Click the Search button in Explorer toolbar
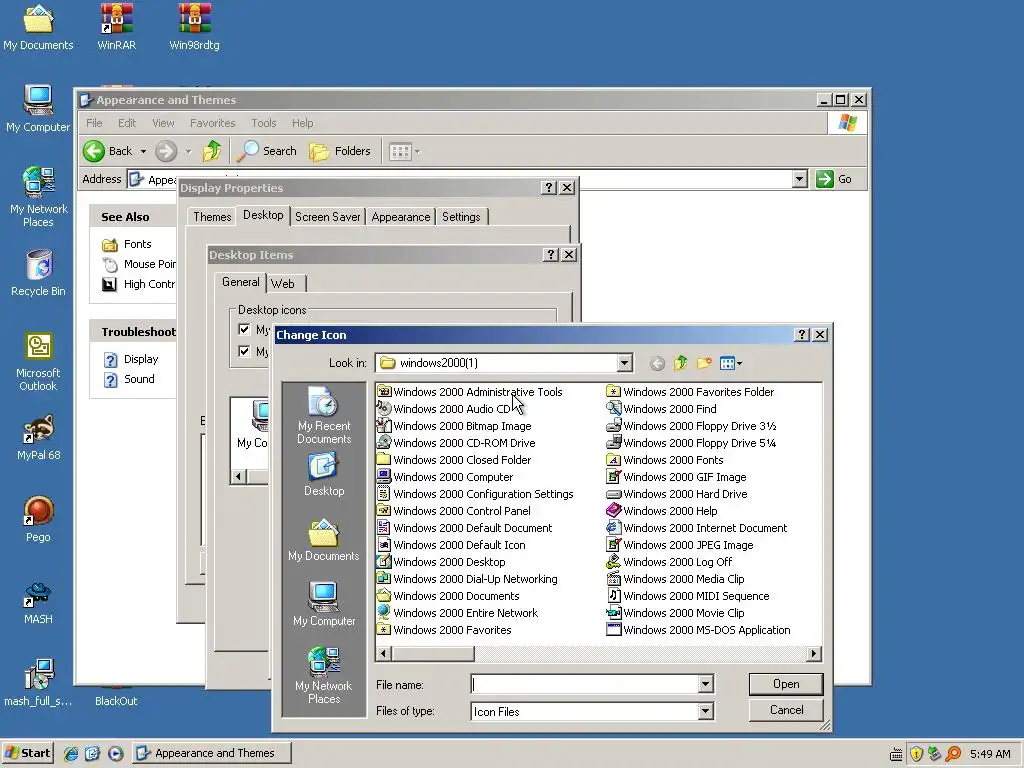 (x=267, y=152)
